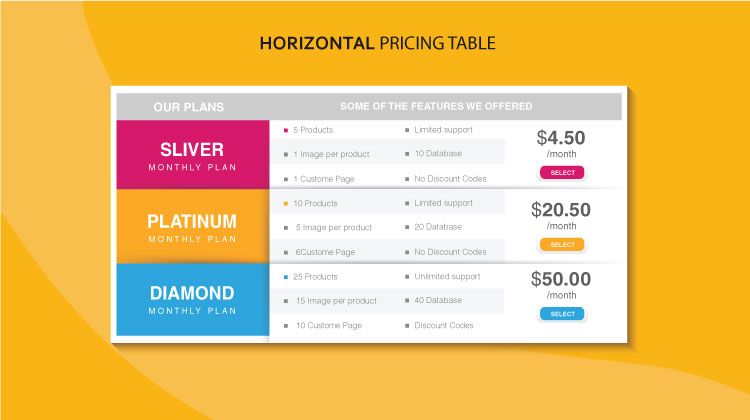Click the $4.50 price text
The height and width of the screenshot is (420, 750).
coord(561,138)
